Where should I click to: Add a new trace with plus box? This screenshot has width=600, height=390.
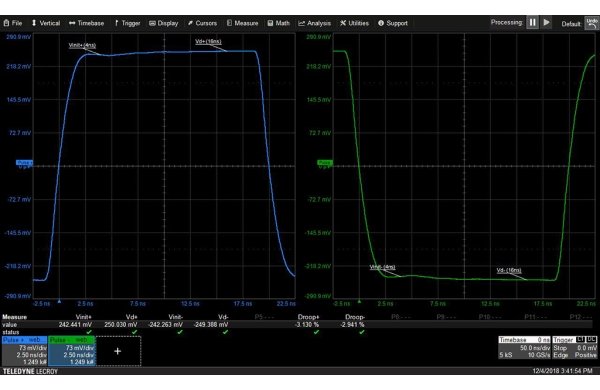(118, 351)
